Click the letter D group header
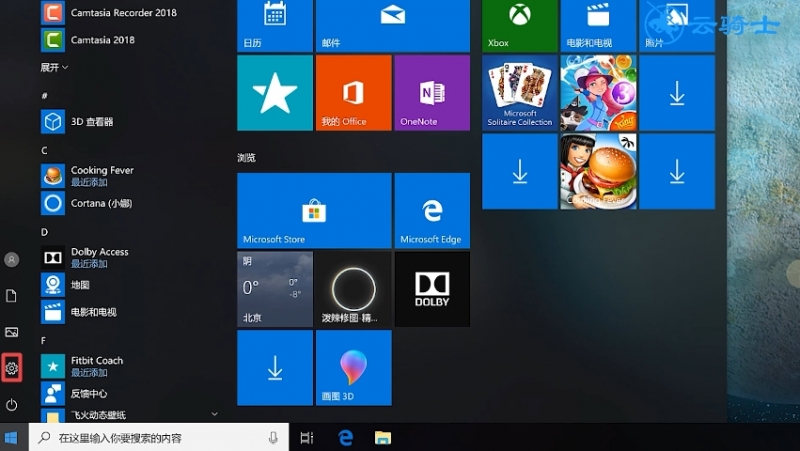This screenshot has height=451, width=800. tap(44, 232)
